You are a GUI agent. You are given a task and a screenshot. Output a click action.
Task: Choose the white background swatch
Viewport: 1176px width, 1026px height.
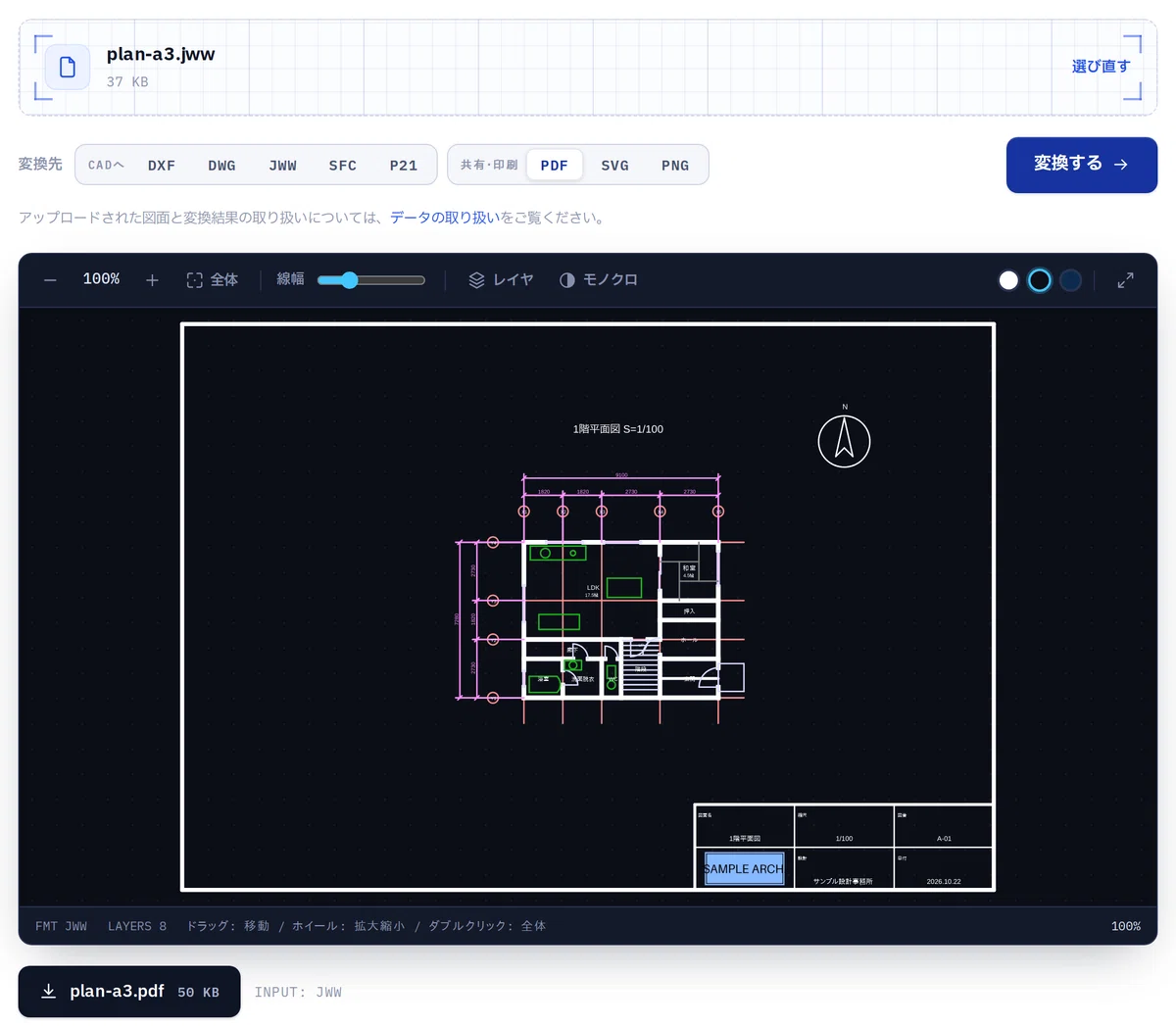click(1008, 280)
